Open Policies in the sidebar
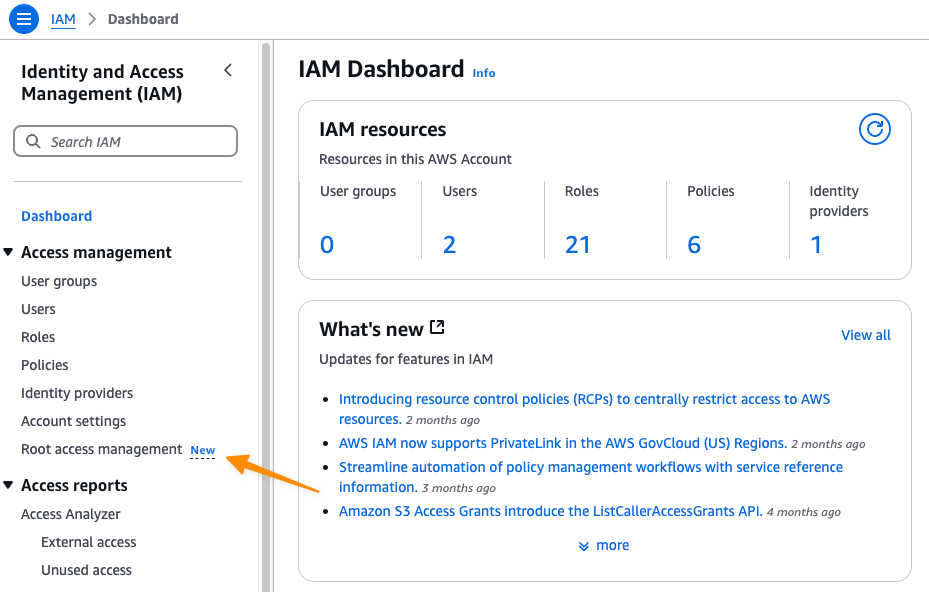 [x=44, y=364]
